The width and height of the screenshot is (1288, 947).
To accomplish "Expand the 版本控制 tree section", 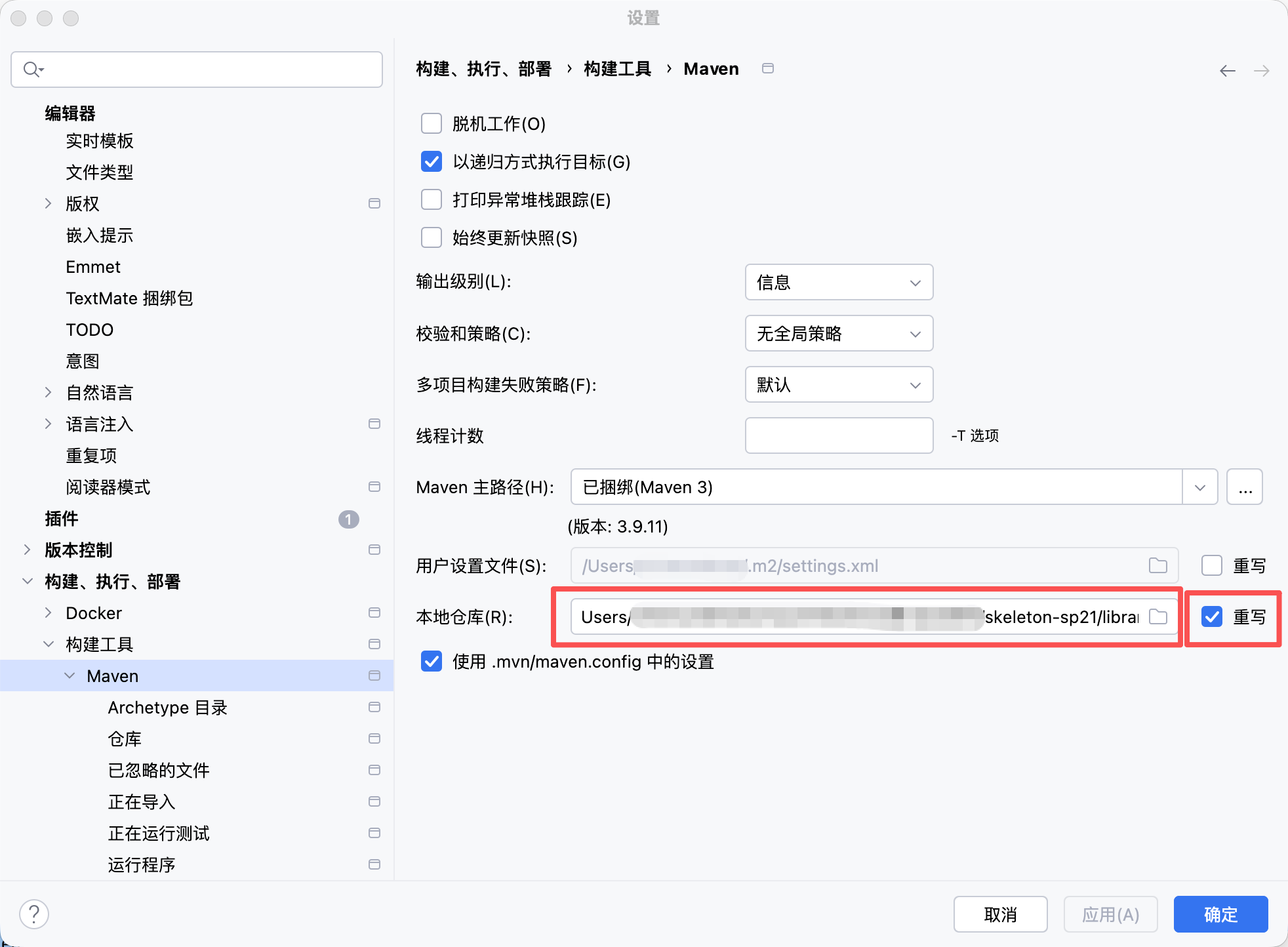I will tap(27, 550).
